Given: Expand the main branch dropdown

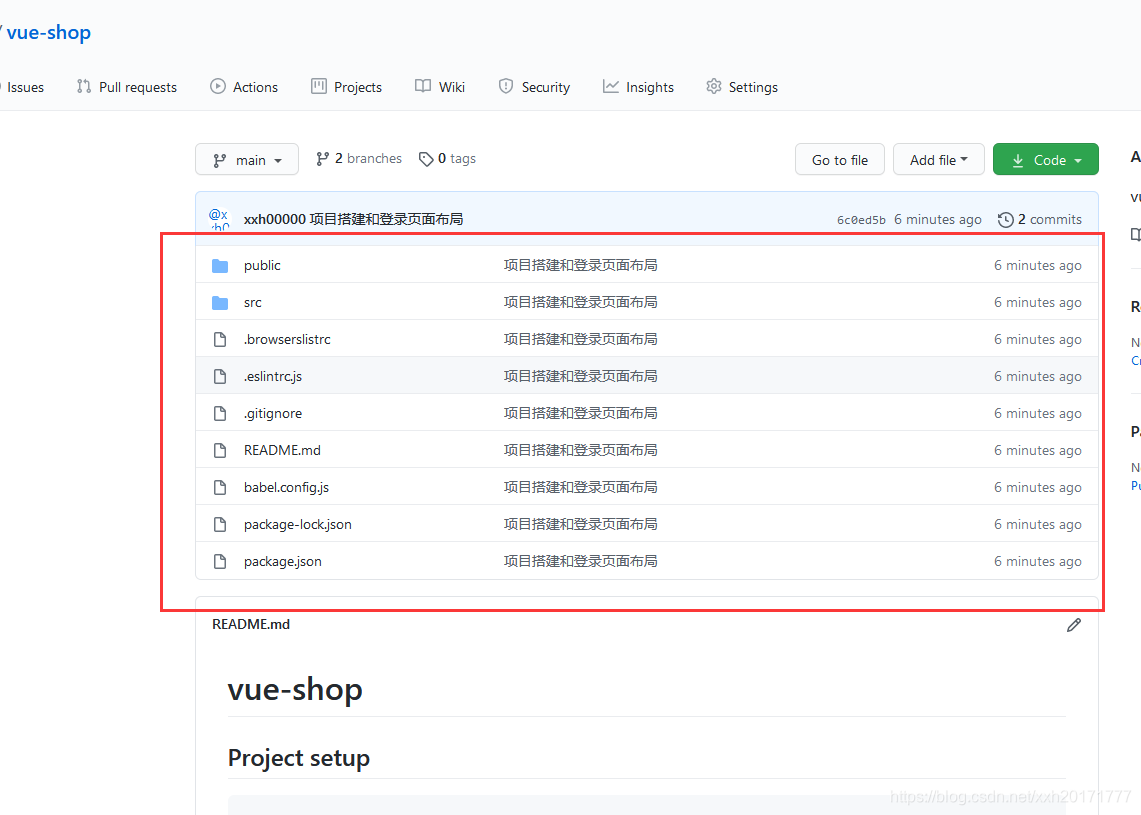Looking at the screenshot, I should coord(247,159).
